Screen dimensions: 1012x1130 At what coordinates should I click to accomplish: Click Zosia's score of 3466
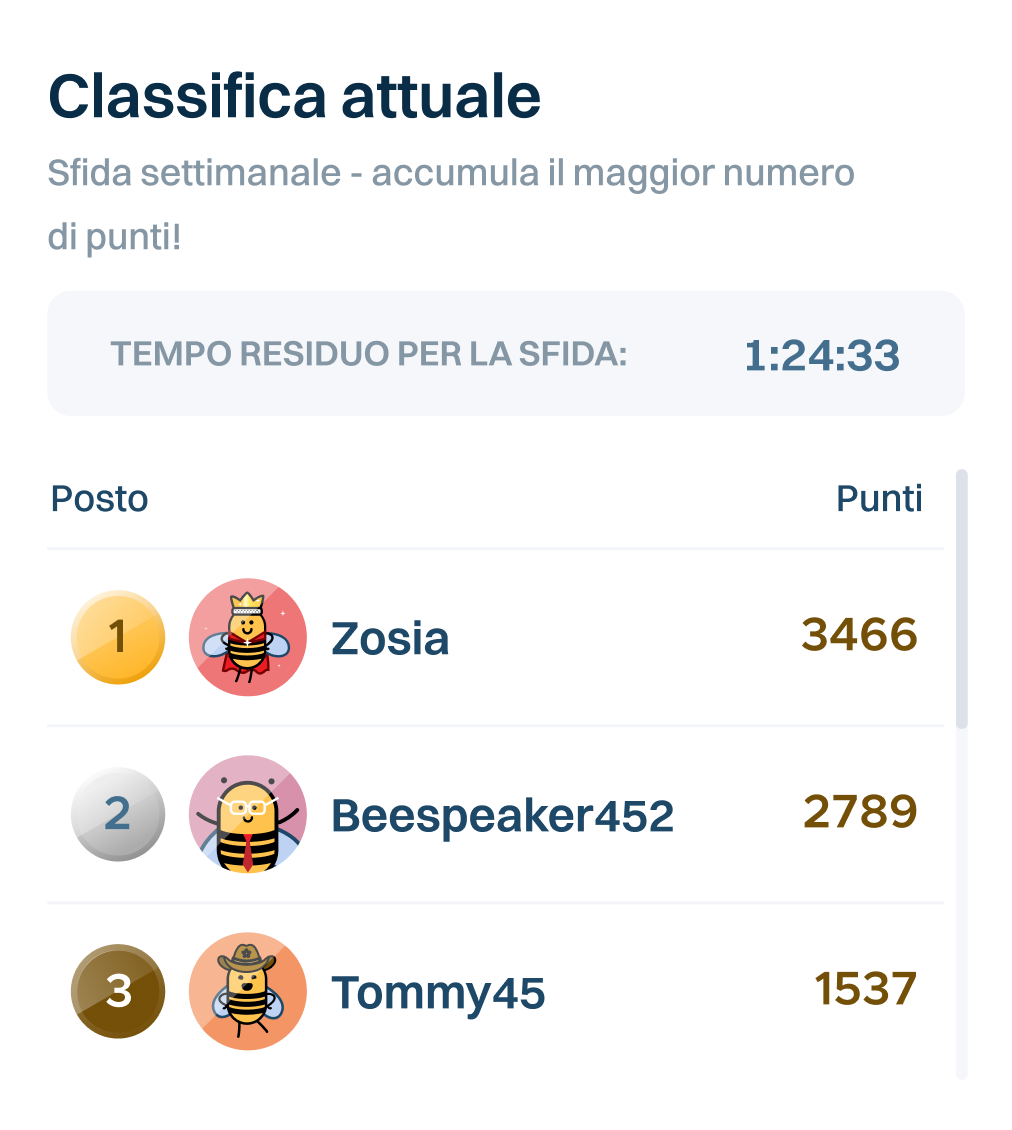859,636
